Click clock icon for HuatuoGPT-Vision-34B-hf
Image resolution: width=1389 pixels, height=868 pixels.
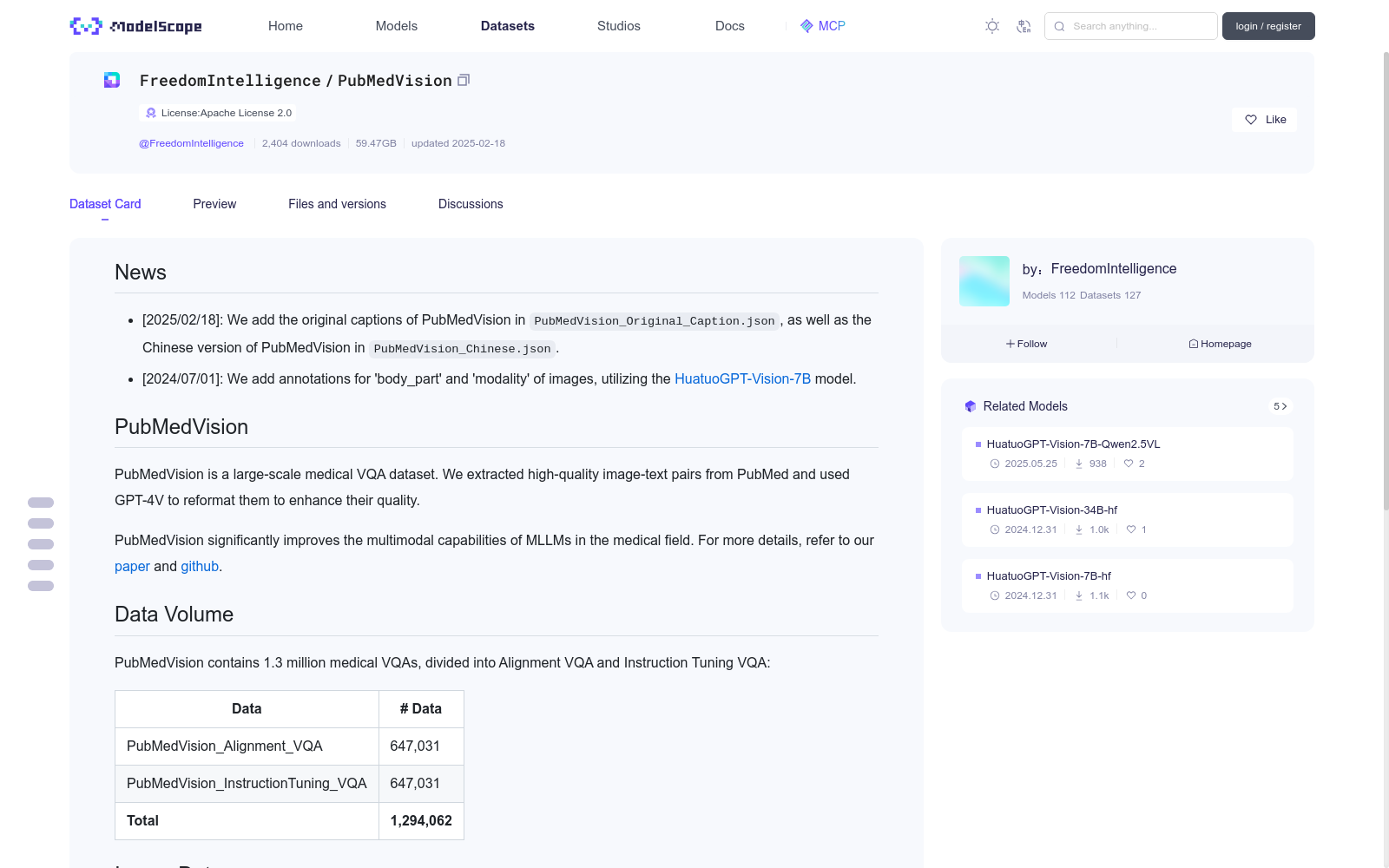click(995, 529)
